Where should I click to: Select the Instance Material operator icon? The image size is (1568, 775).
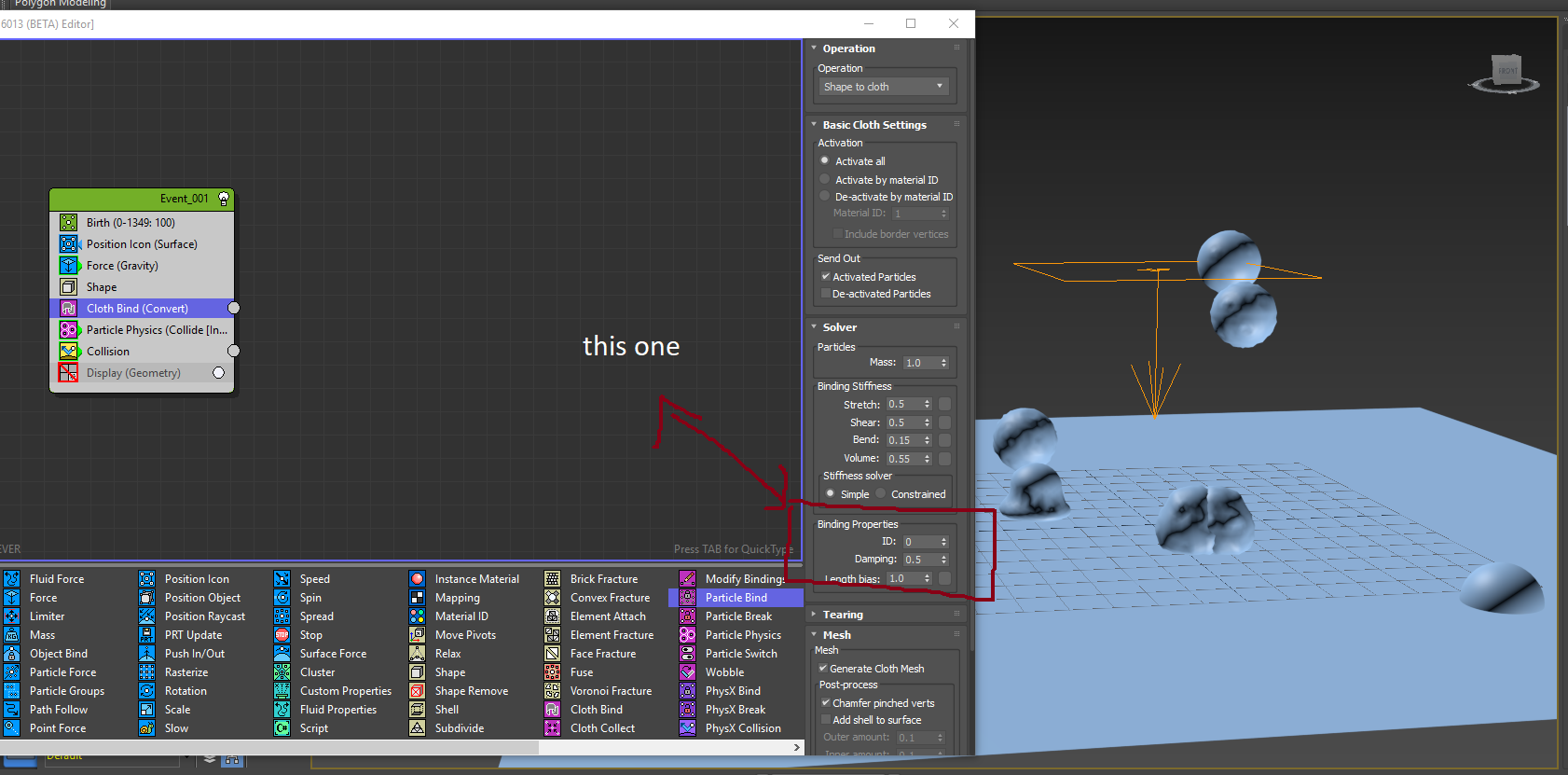(x=418, y=579)
